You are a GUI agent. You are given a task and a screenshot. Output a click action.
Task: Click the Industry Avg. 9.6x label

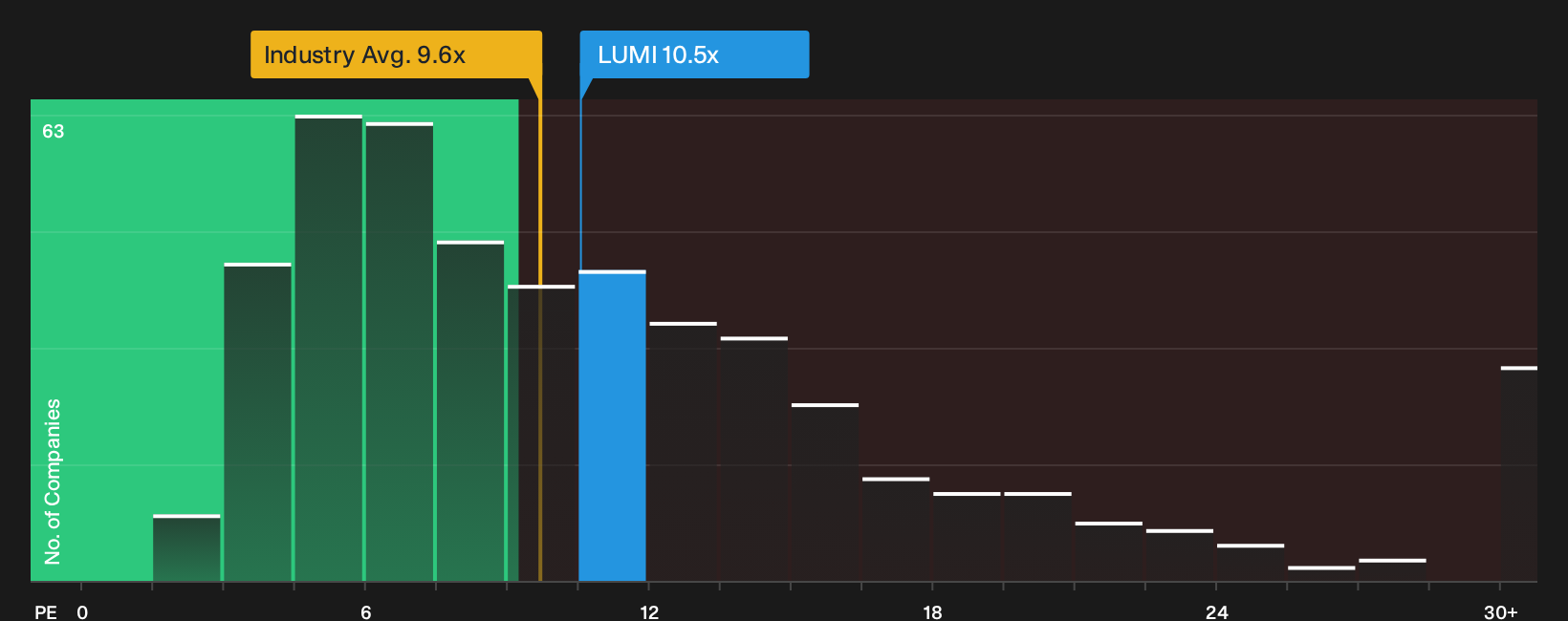[x=396, y=54]
